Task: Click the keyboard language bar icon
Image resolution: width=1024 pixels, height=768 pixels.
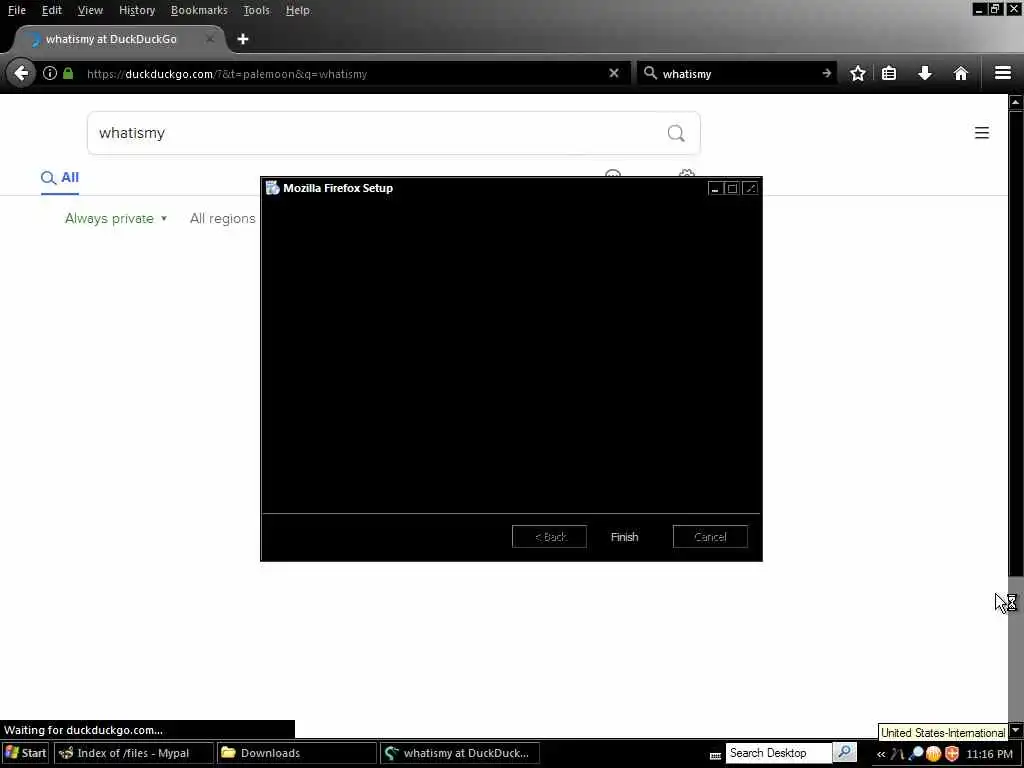Action: click(716, 755)
